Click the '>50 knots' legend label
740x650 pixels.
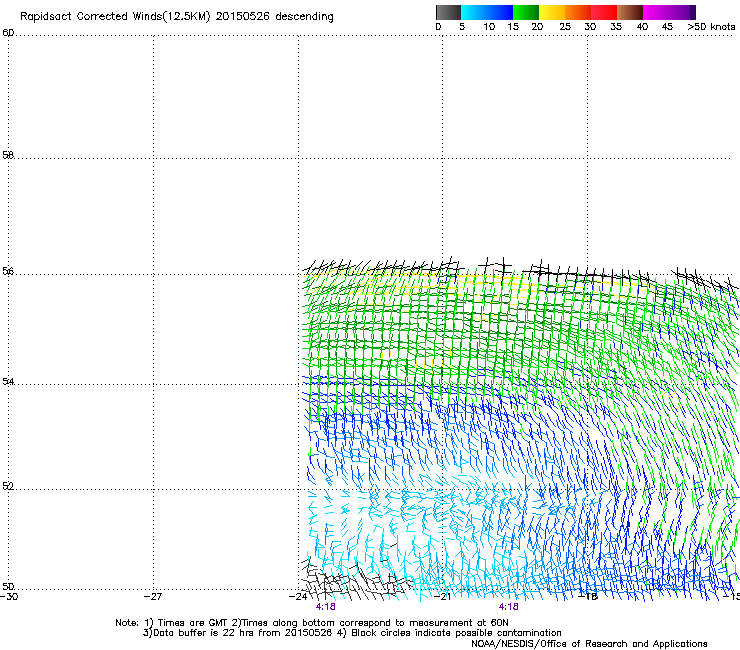pyautogui.click(x=711, y=27)
